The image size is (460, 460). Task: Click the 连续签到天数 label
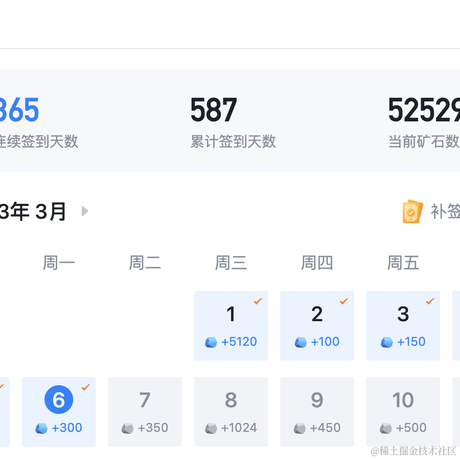pyautogui.click(x=39, y=142)
